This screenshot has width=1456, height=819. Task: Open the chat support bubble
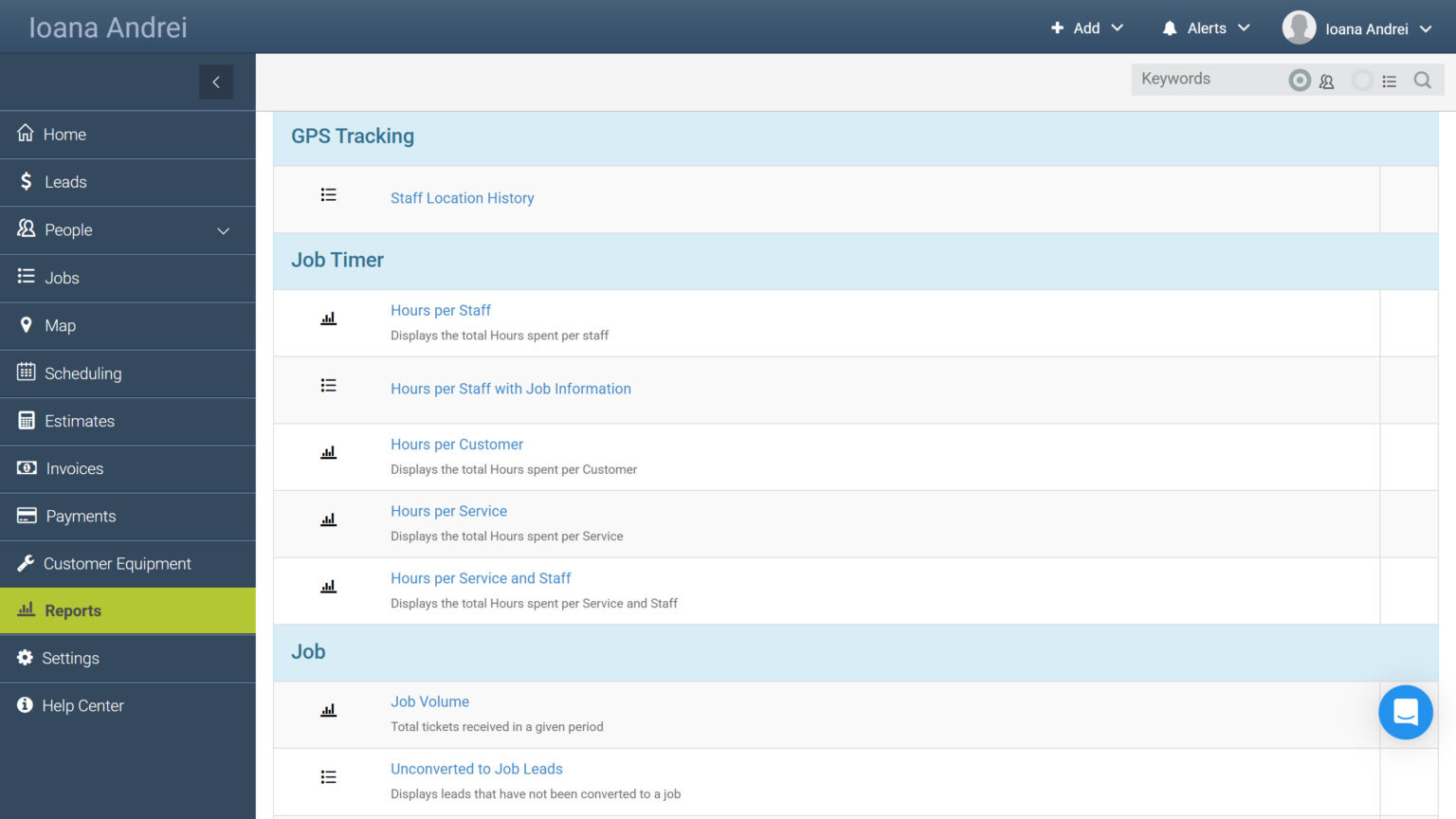[x=1405, y=712]
